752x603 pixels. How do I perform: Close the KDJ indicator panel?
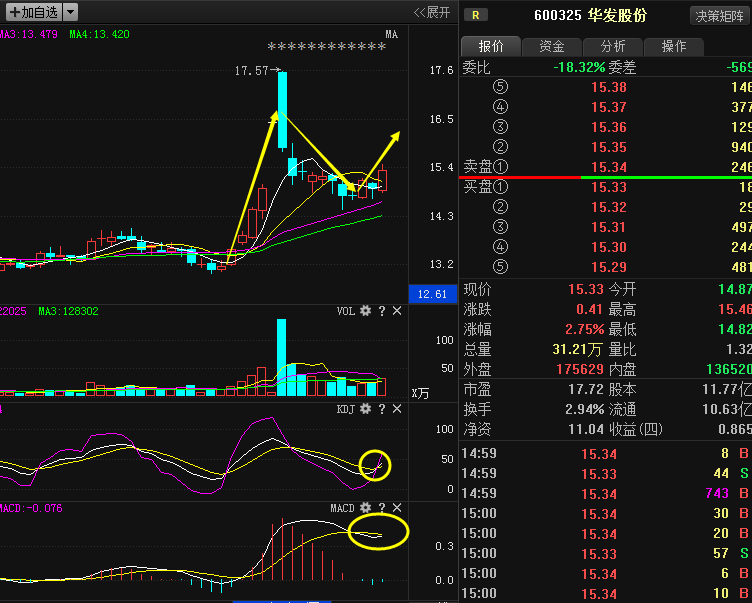tap(397, 409)
